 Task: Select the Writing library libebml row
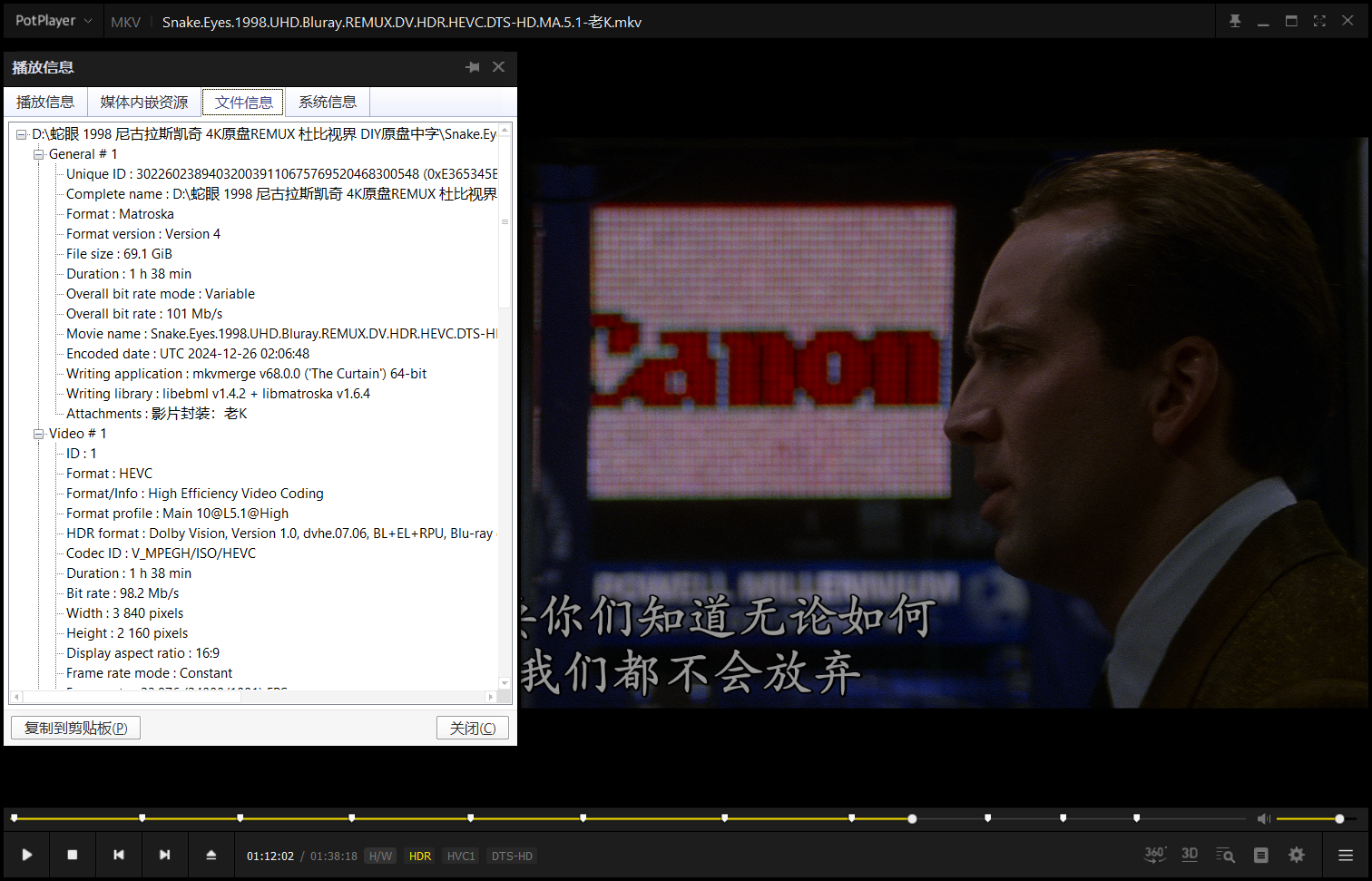pos(218,394)
